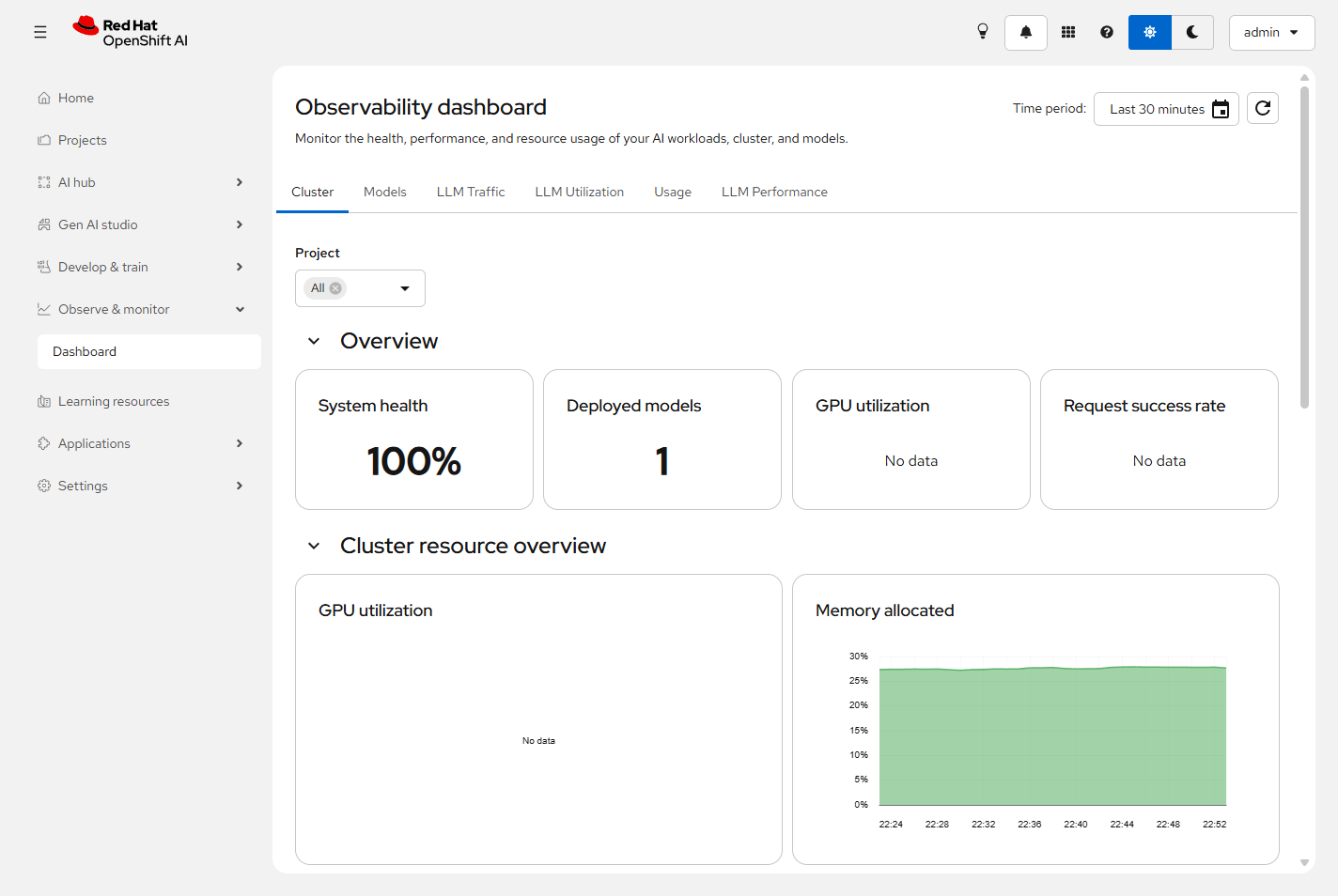Open the hamburger navigation menu
Screen dimensions: 1338x896
[40, 32]
